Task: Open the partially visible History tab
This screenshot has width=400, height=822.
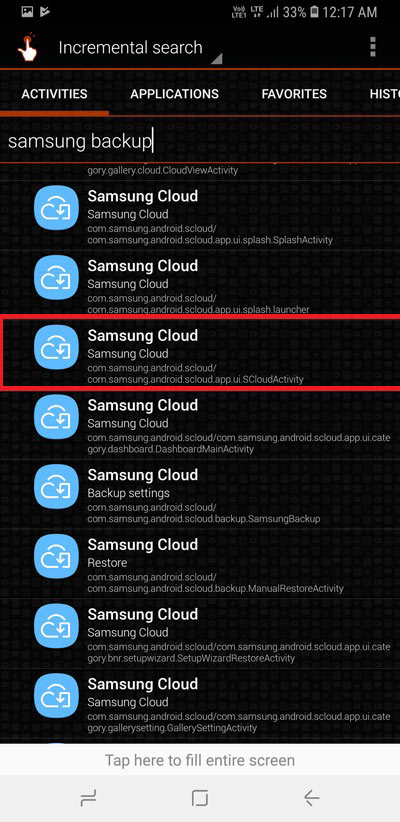Action: point(384,94)
